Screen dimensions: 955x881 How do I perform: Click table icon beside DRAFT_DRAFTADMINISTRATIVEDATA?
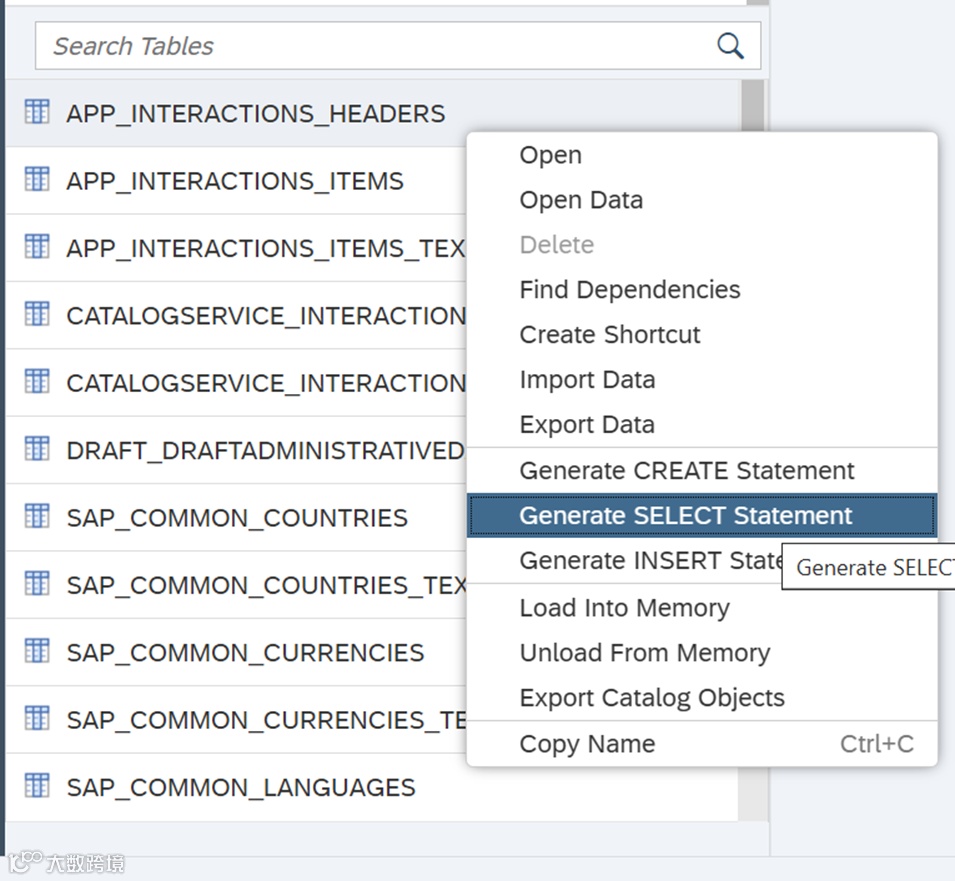pos(37,449)
